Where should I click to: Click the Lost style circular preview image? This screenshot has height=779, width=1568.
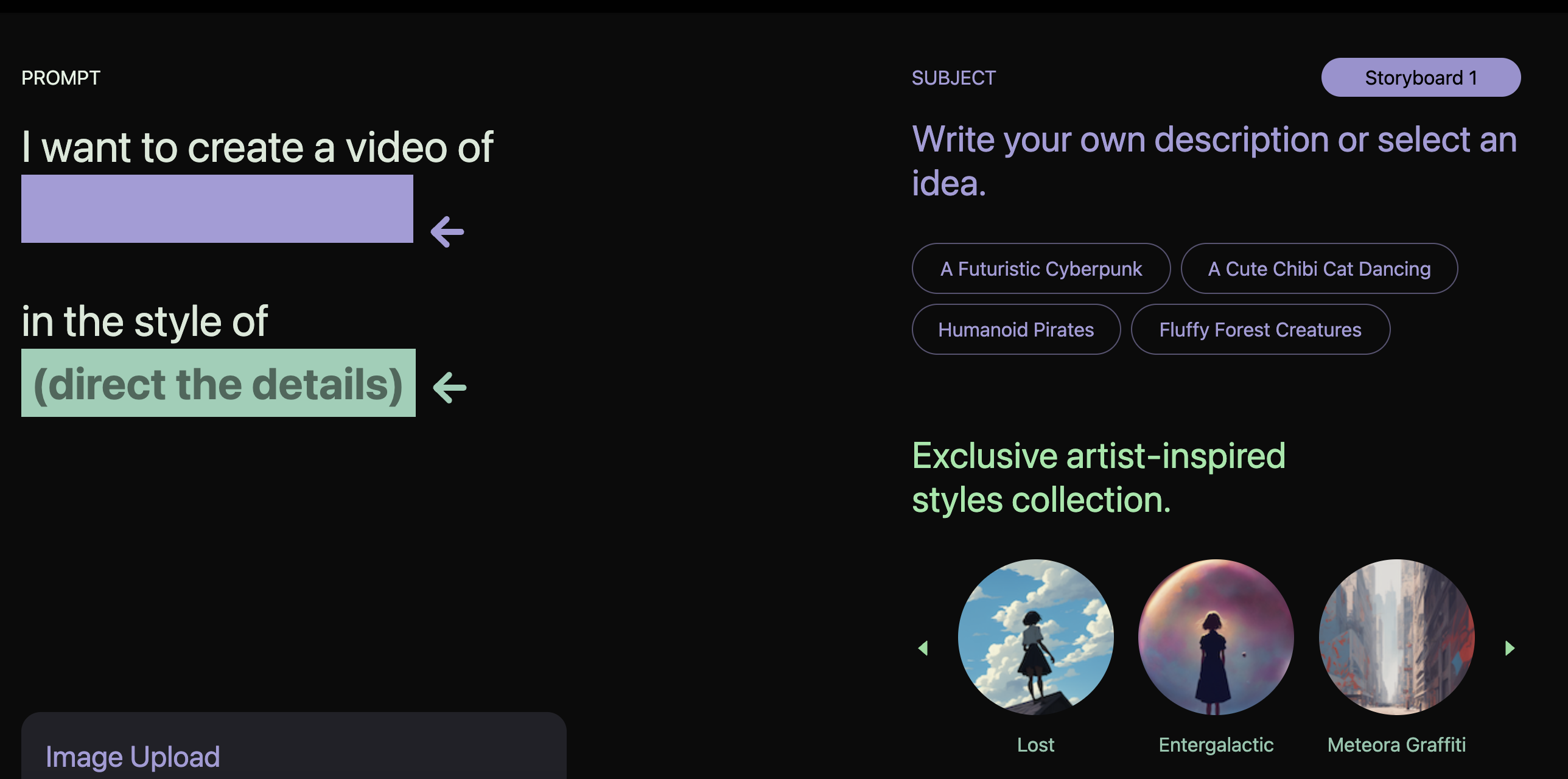click(1036, 637)
